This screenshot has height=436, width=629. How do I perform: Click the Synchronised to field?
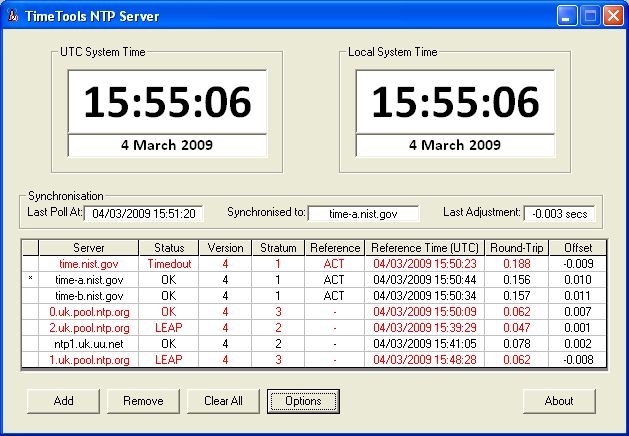363,213
